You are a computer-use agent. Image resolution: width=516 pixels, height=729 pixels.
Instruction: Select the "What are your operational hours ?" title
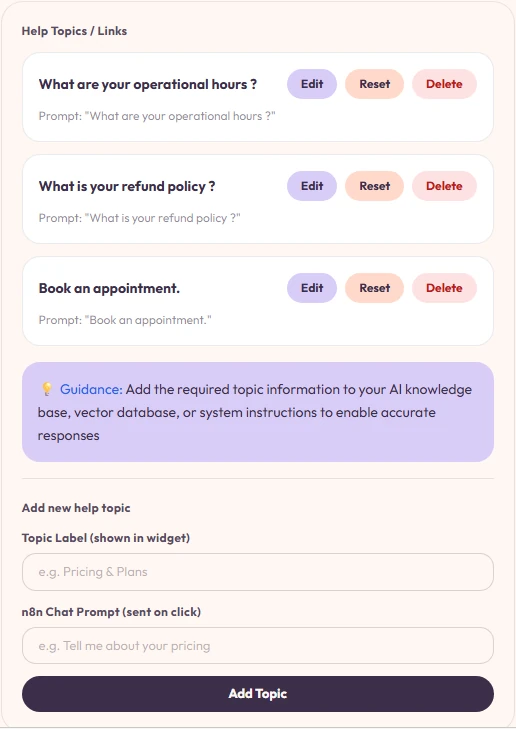[x=148, y=85]
